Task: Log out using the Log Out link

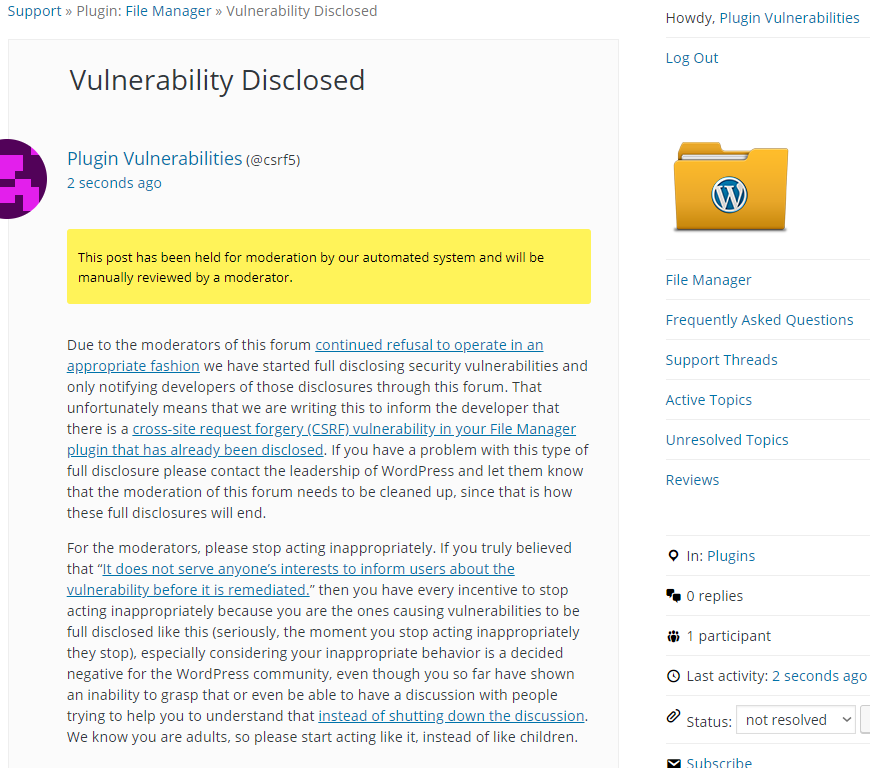Action: pyautogui.click(x=691, y=58)
